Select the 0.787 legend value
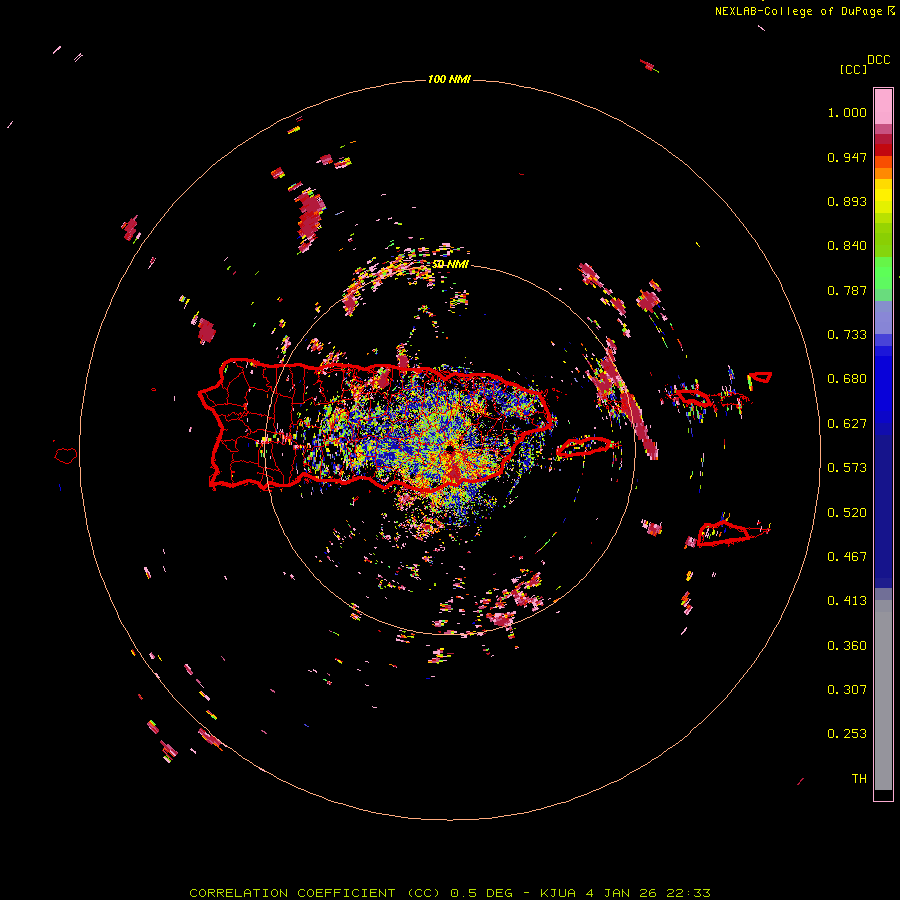Image resolution: width=900 pixels, height=900 pixels. click(847, 290)
